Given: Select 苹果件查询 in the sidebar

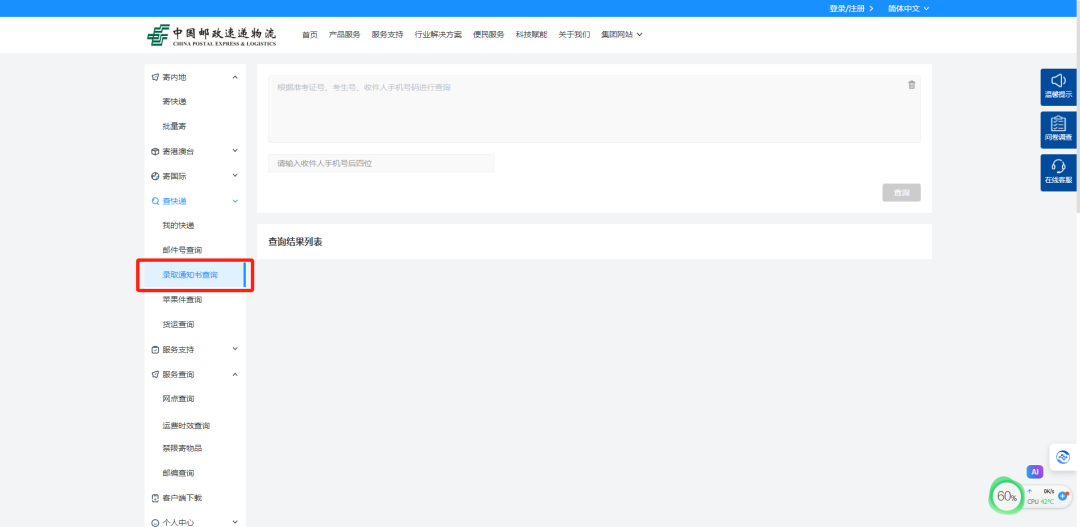Looking at the screenshot, I should 183,300.
